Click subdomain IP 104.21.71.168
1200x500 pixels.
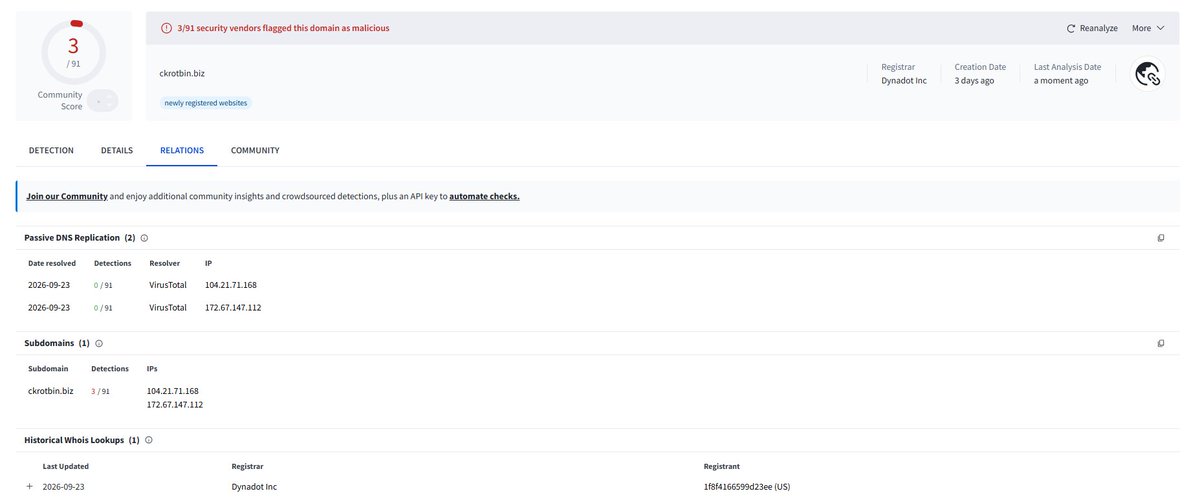tap(173, 391)
